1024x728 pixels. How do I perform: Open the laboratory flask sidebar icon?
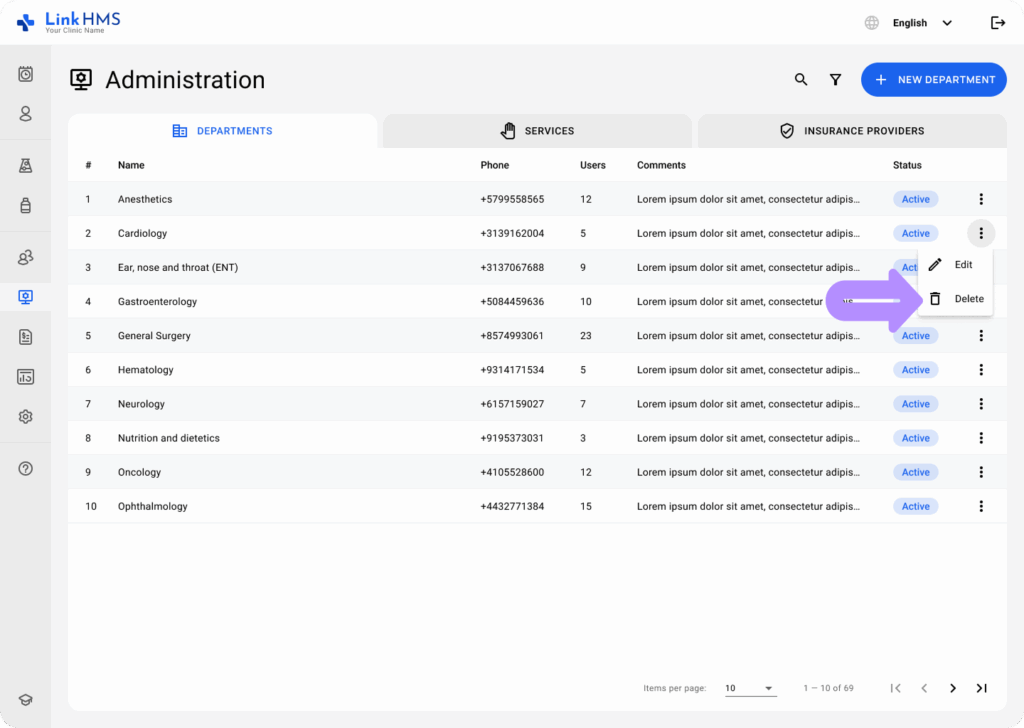tap(26, 166)
